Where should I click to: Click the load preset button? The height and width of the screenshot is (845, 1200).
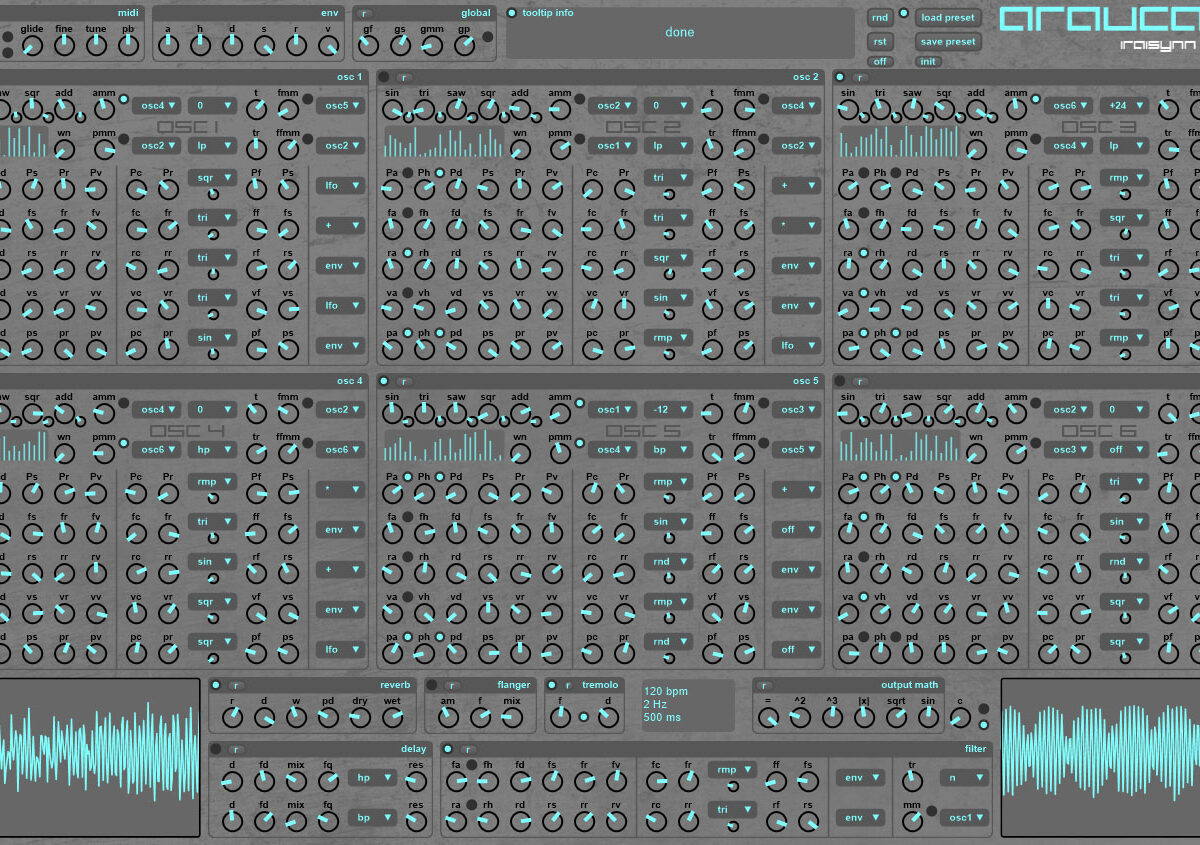click(x=948, y=17)
